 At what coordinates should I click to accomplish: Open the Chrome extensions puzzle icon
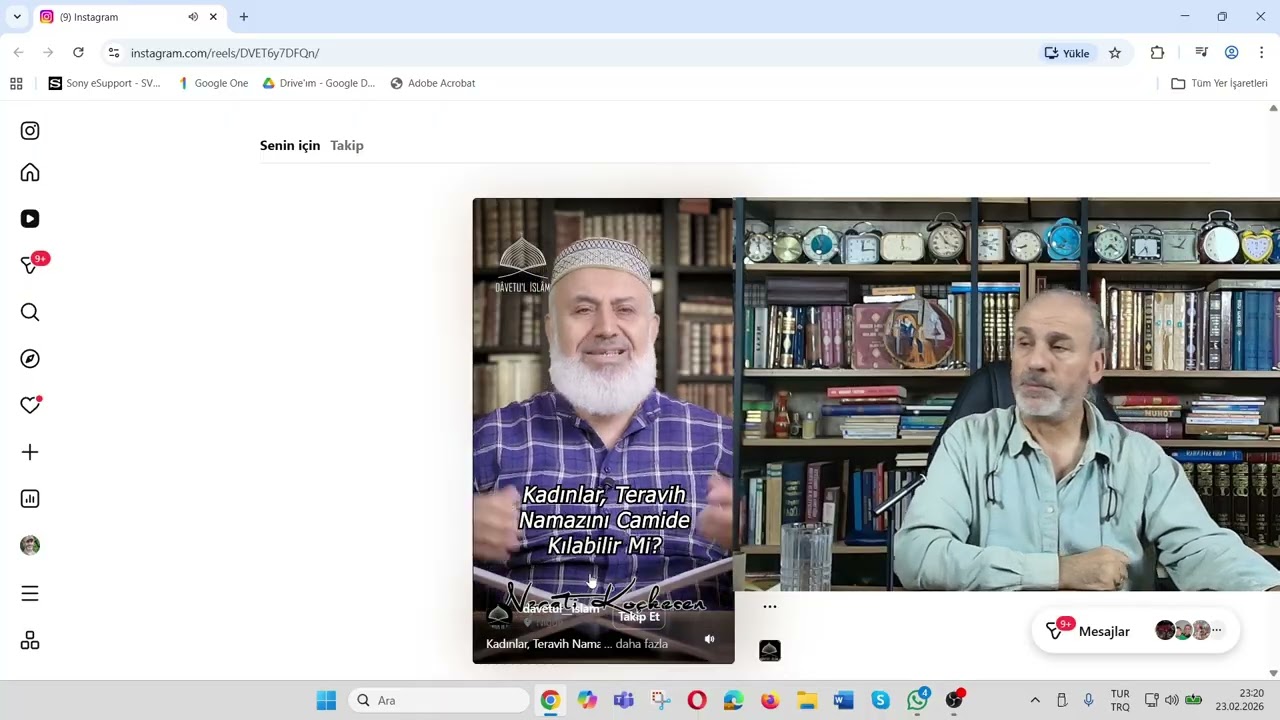coord(1157,53)
